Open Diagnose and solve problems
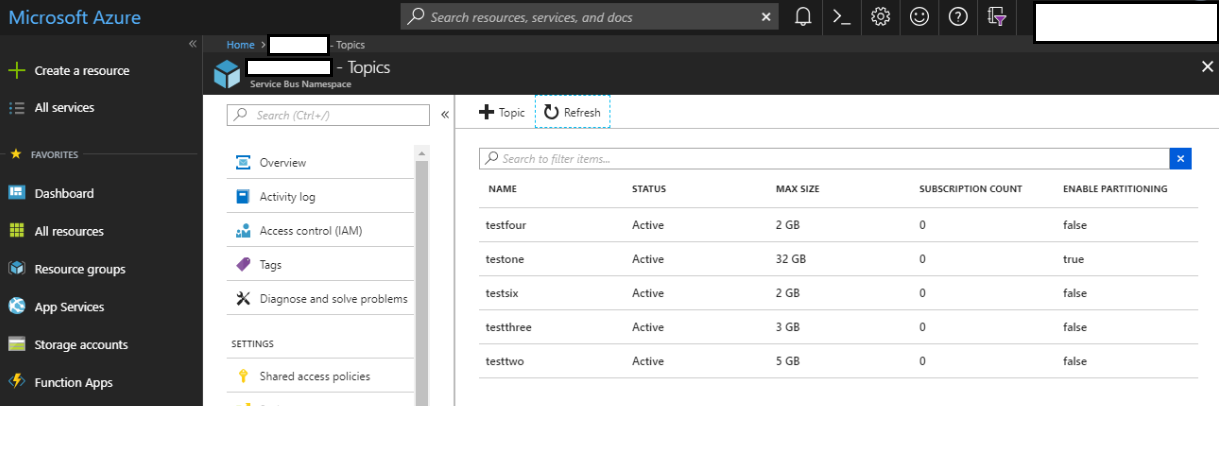This screenshot has width=1219, height=460. (x=320, y=298)
